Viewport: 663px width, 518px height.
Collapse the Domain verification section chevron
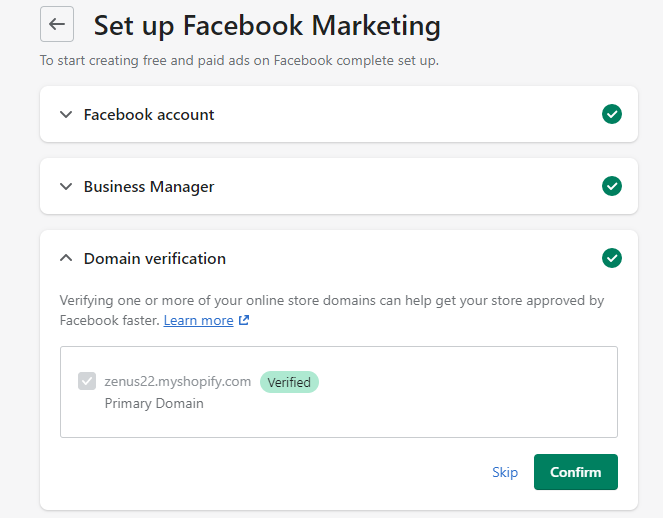(66, 258)
